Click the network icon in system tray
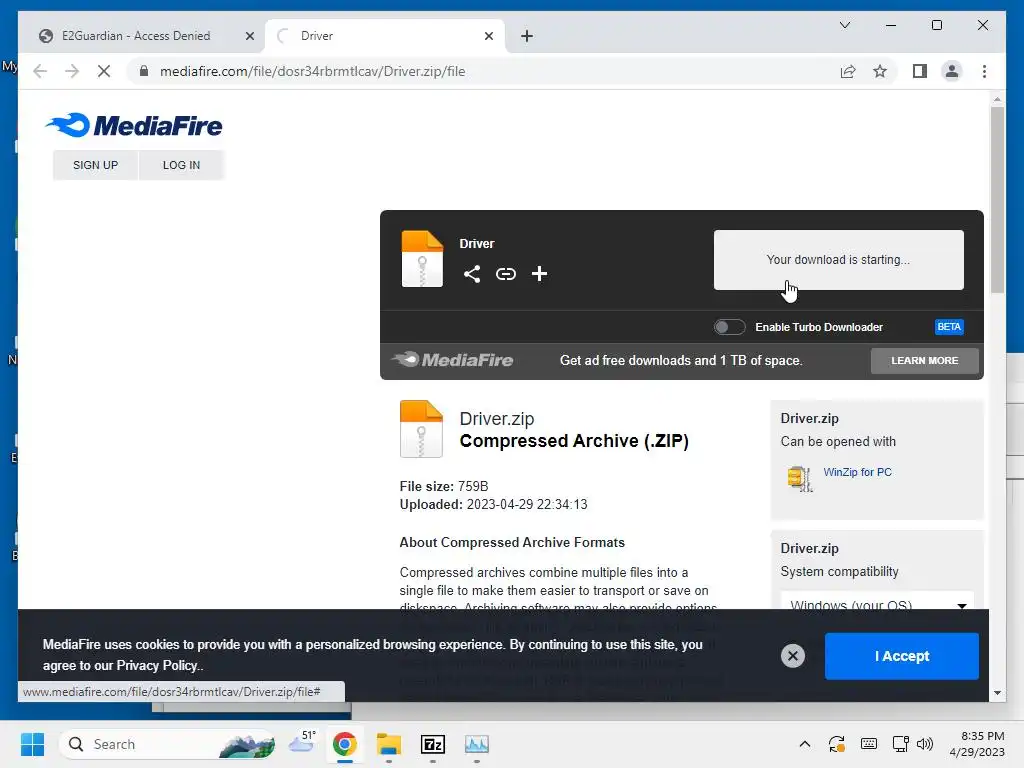This screenshot has height=768, width=1024. 901,744
